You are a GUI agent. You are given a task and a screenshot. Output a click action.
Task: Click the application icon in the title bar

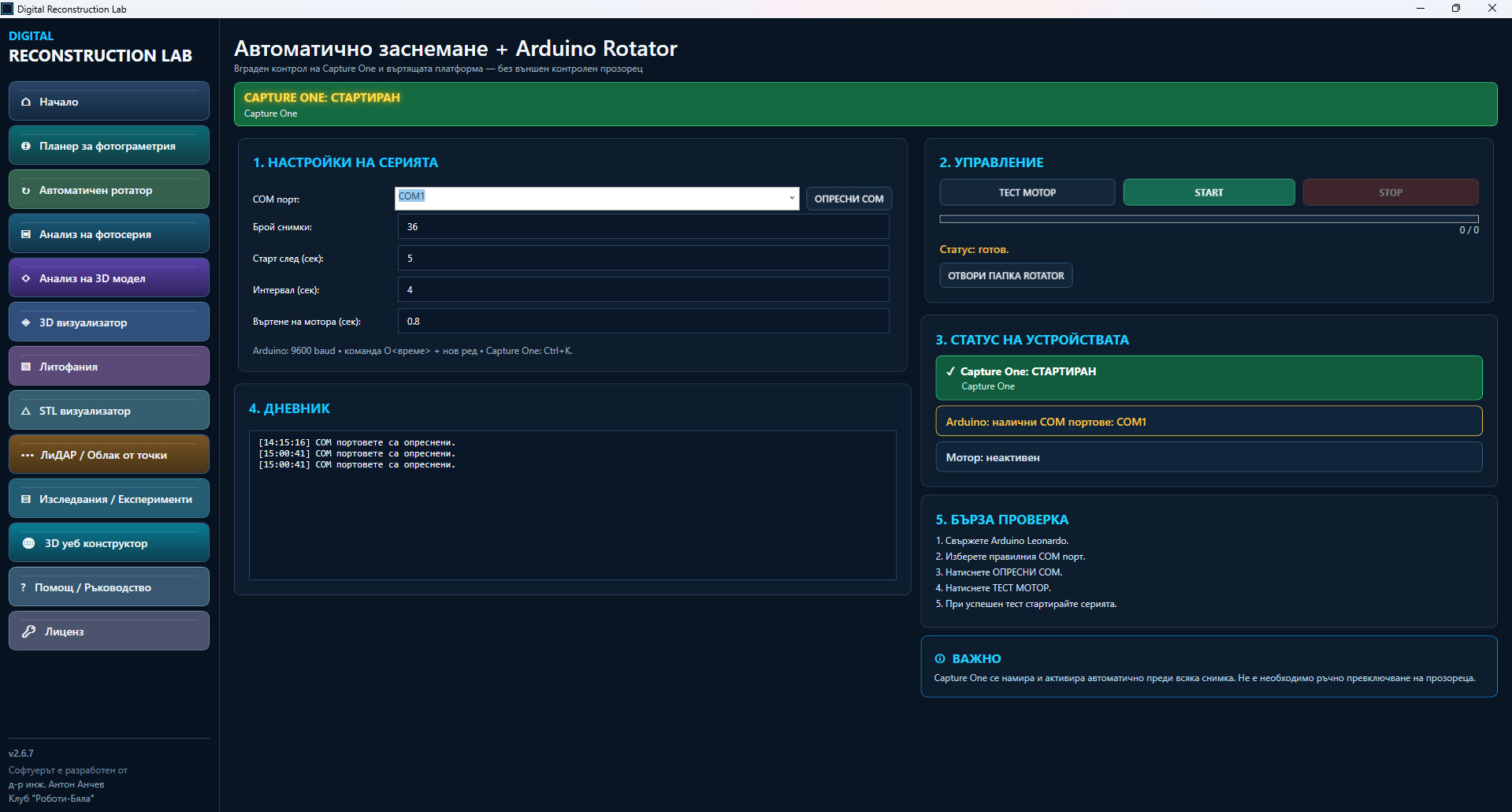tap(8, 9)
